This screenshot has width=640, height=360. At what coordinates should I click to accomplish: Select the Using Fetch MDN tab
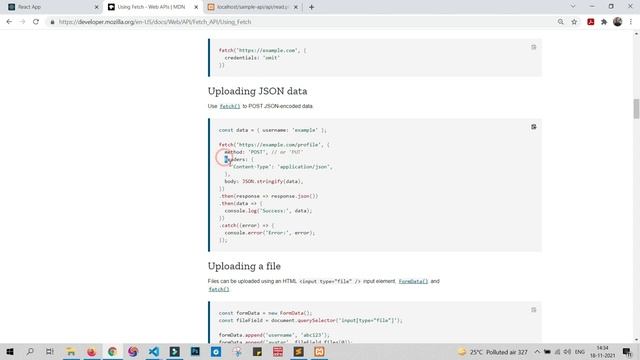coord(152,7)
